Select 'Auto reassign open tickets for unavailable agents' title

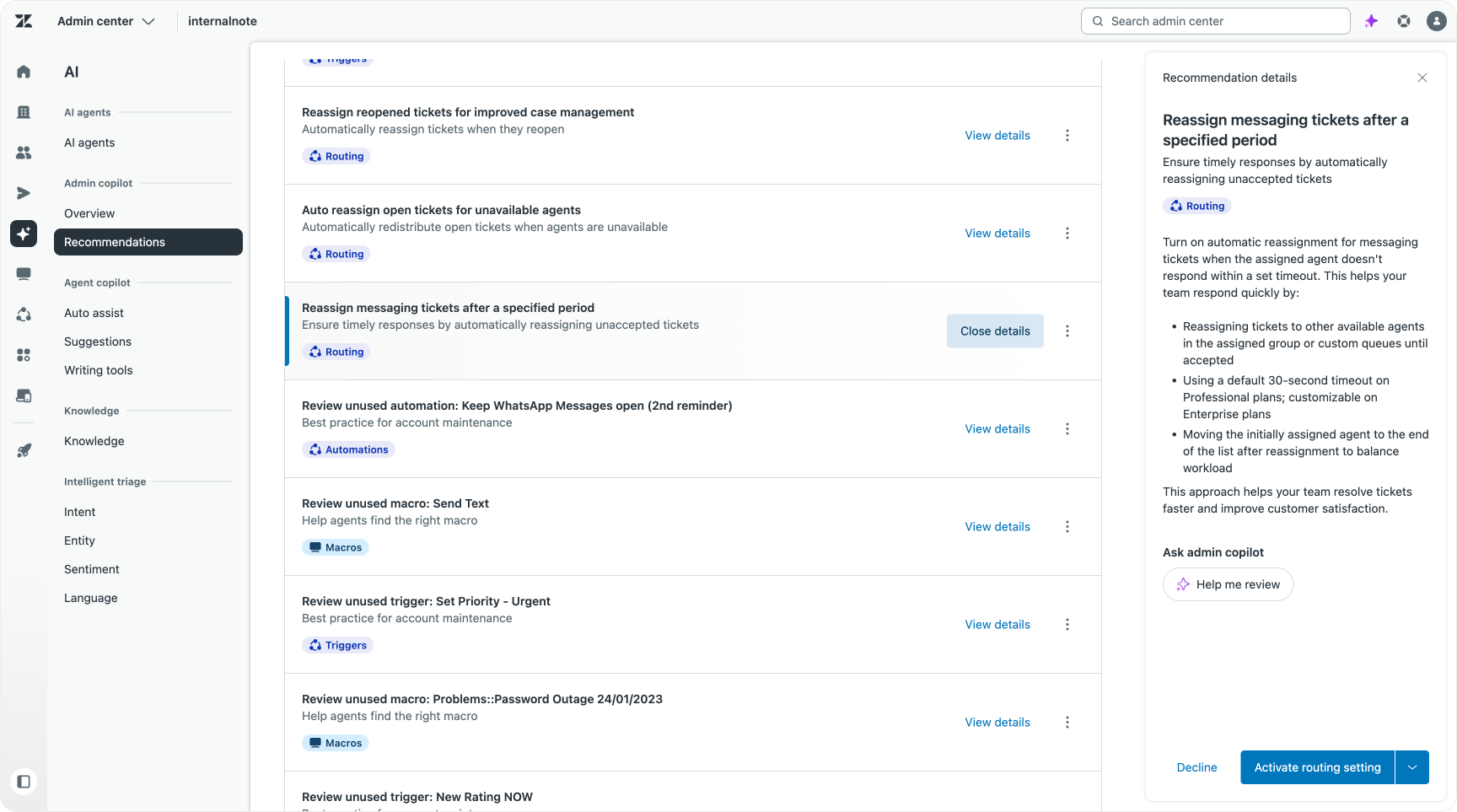coord(441,210)
